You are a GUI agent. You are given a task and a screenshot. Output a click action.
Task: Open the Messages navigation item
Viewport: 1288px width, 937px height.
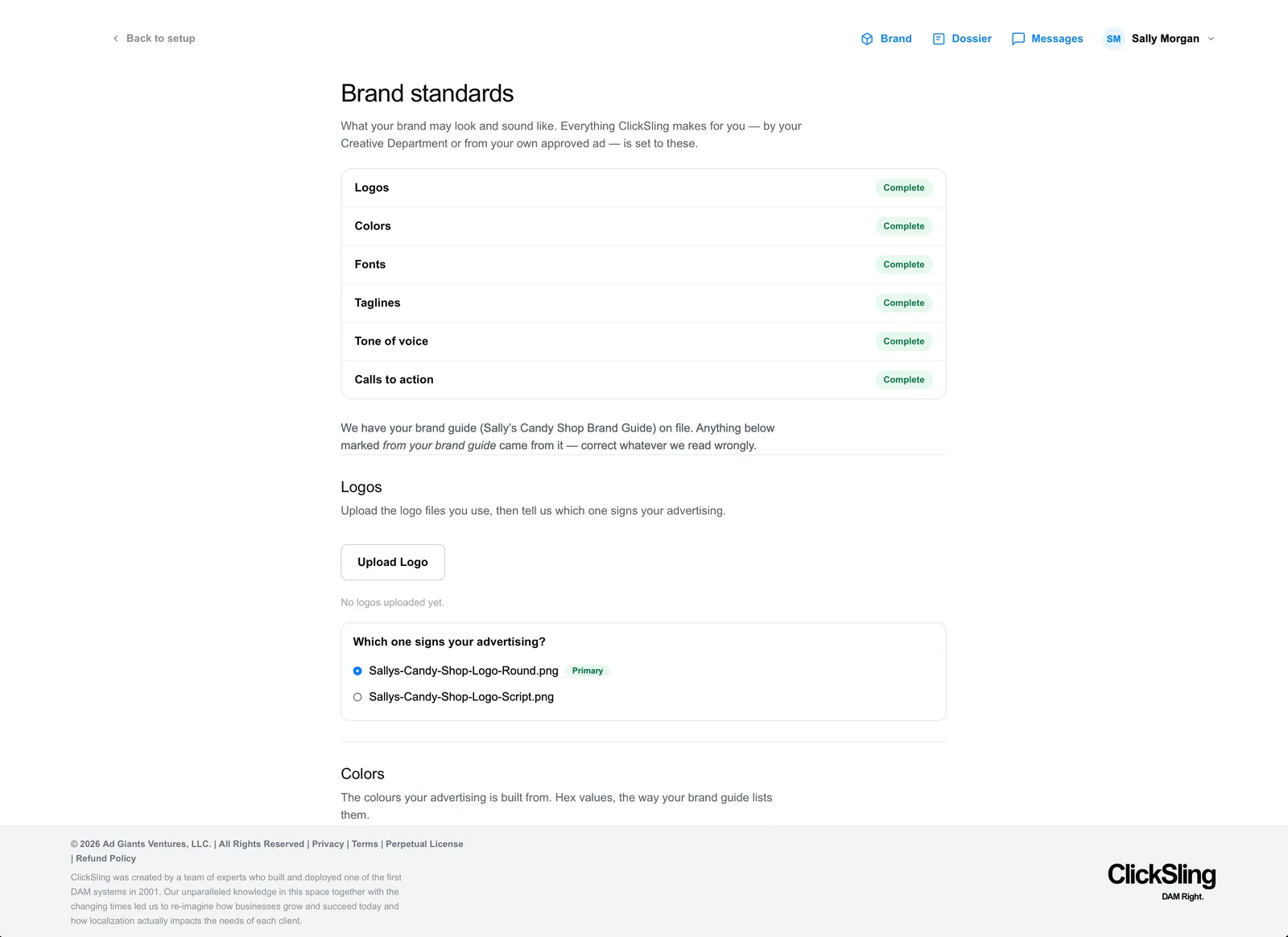tap(1047, 39)
